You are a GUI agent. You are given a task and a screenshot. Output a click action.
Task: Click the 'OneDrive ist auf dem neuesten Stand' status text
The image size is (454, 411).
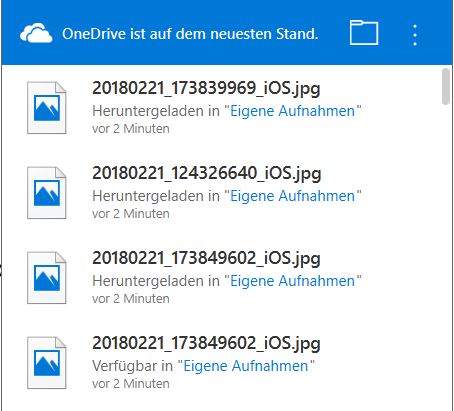coord(190,34)
